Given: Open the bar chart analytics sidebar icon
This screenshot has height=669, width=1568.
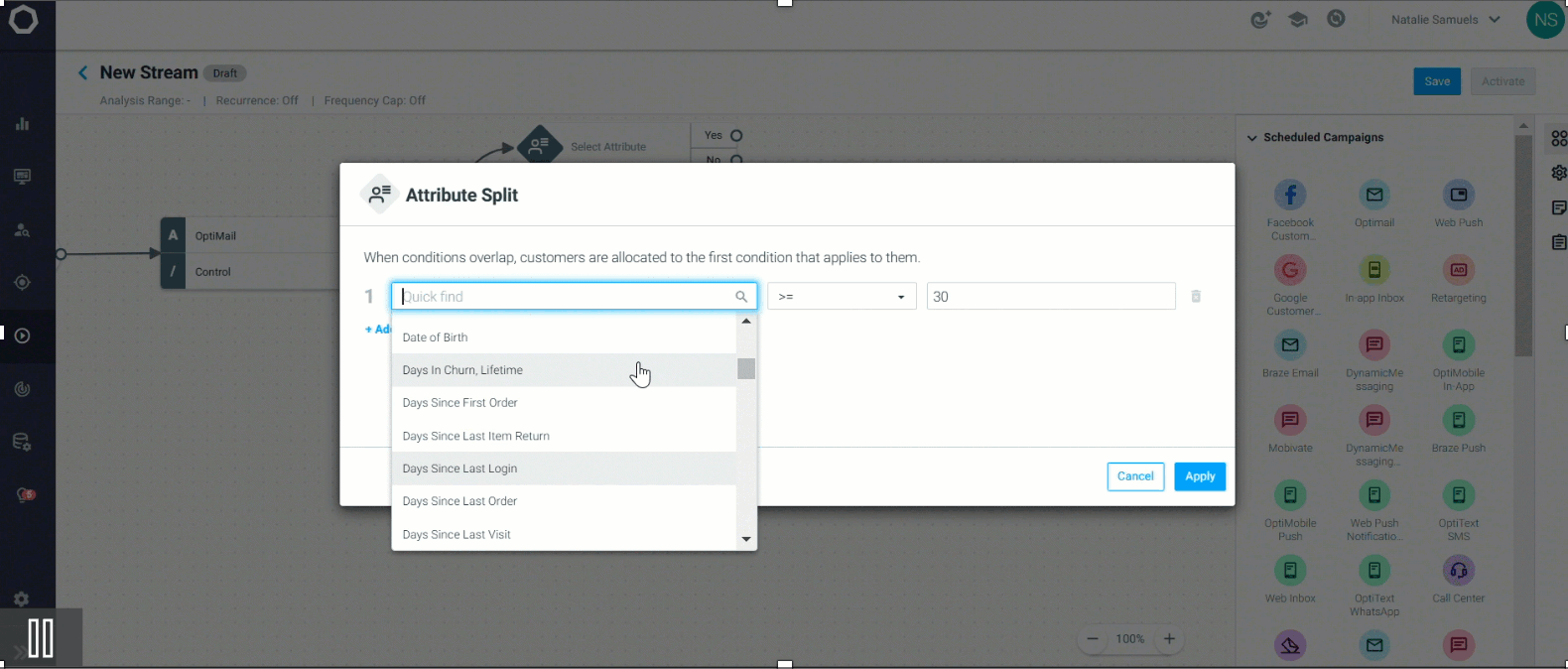Looking at the screenshot, I should 22,124.
